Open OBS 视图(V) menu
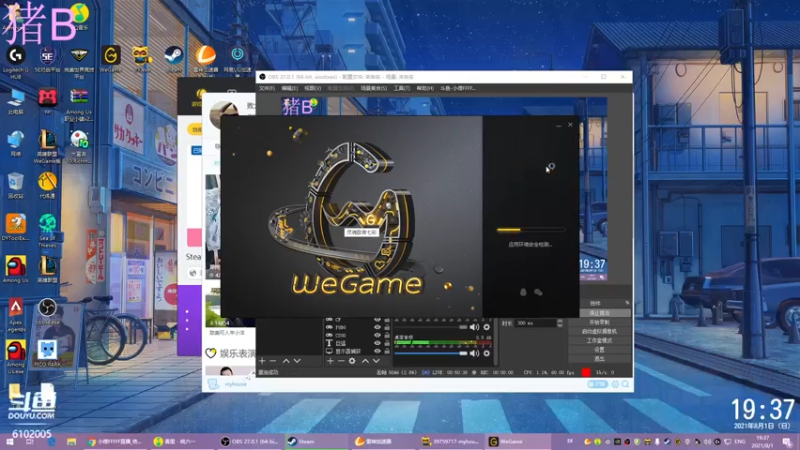This screenshot has width=800, height=450. tap(313, 88)
